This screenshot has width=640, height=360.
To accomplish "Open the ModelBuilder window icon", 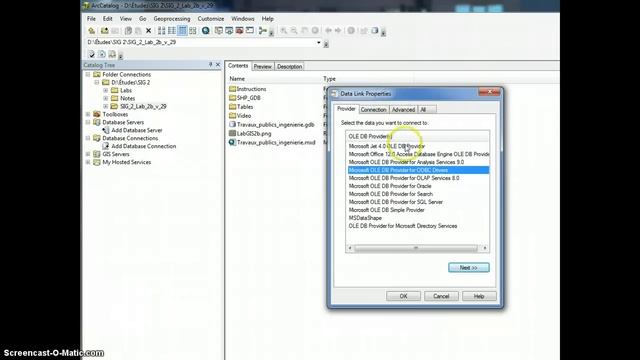I will 263,31.
